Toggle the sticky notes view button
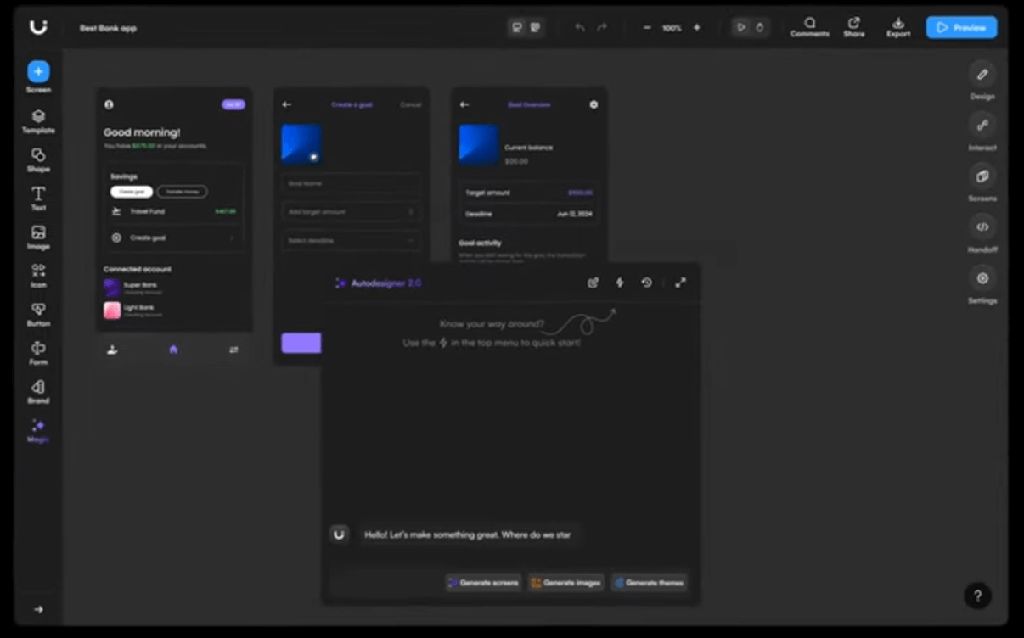 click(x=536, y=28)
